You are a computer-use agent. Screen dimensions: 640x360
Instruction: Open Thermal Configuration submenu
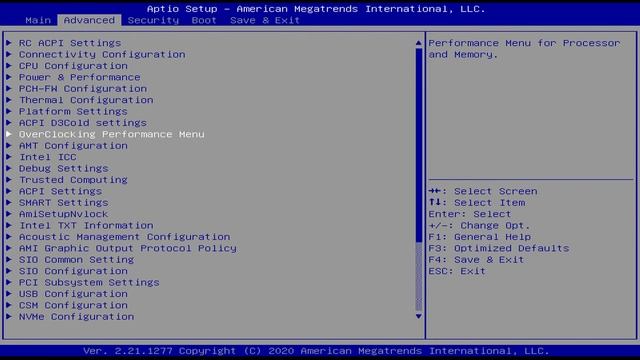(86, 100)
